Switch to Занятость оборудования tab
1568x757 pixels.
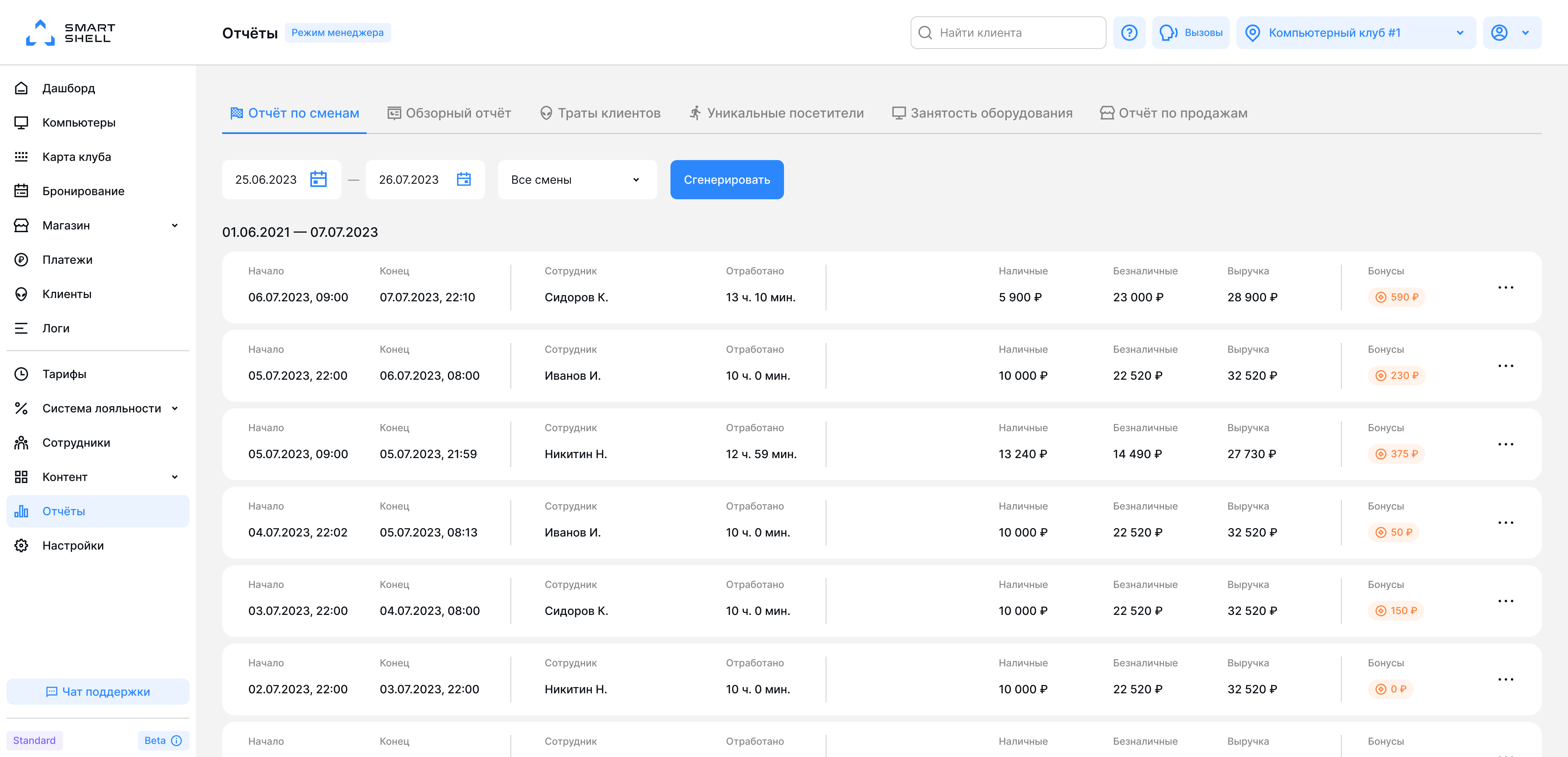[x=982, y=113]
